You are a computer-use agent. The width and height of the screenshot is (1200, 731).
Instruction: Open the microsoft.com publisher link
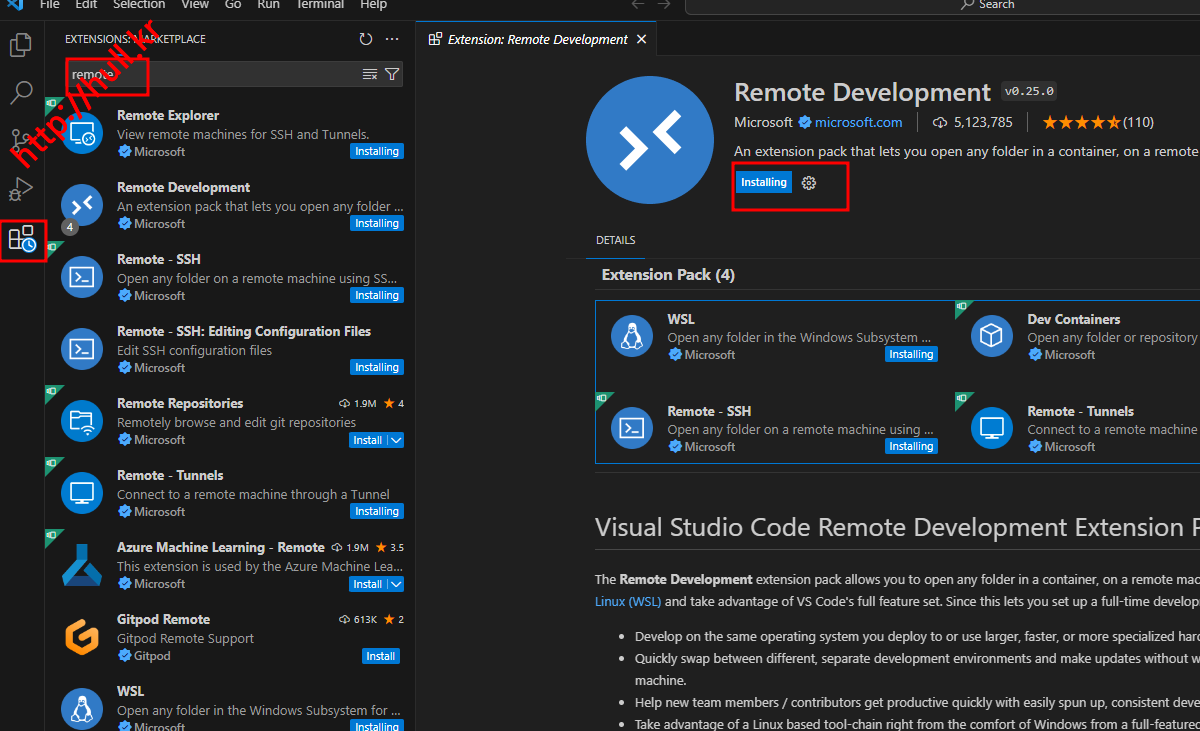click(858, 123)
